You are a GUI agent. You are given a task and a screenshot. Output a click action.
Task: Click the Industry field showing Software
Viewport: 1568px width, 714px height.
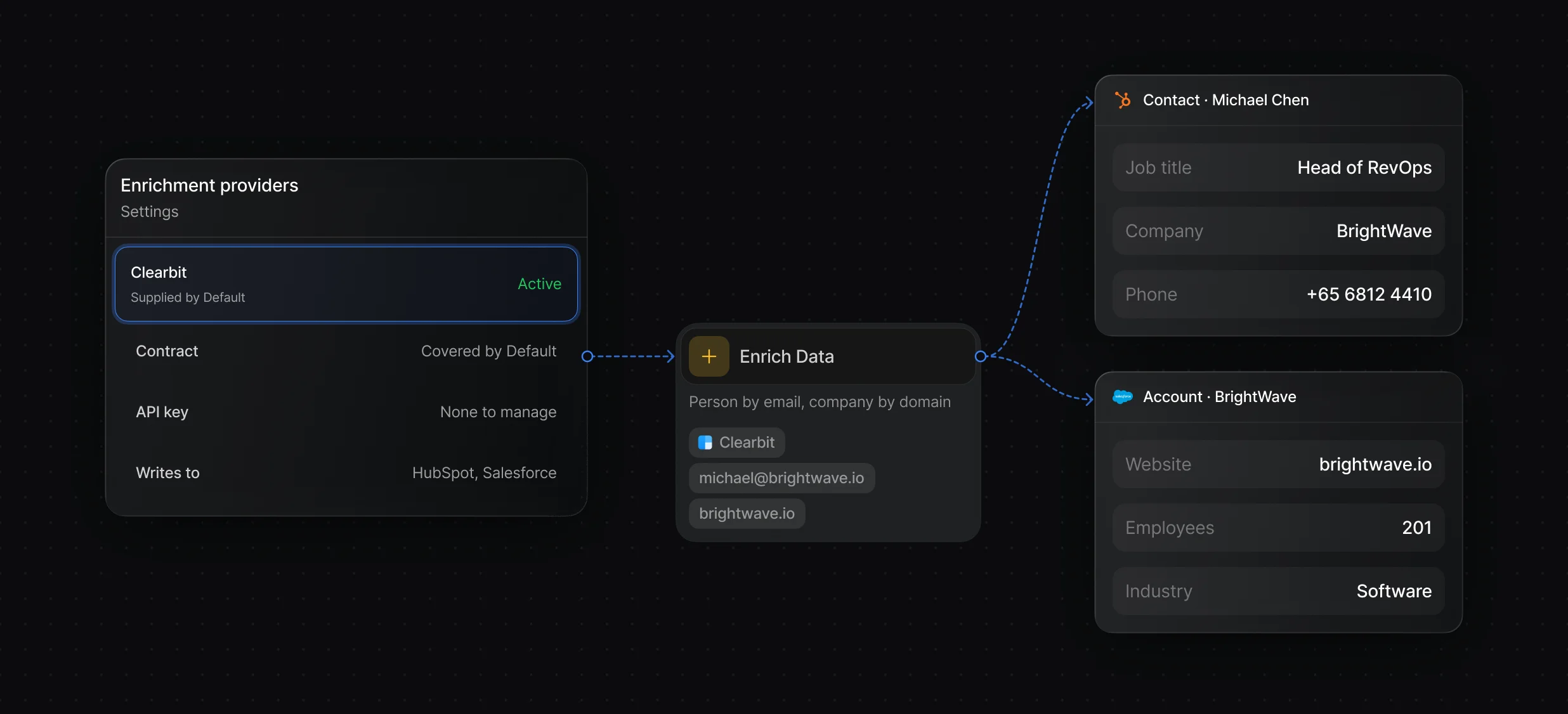pos(1279,591)
